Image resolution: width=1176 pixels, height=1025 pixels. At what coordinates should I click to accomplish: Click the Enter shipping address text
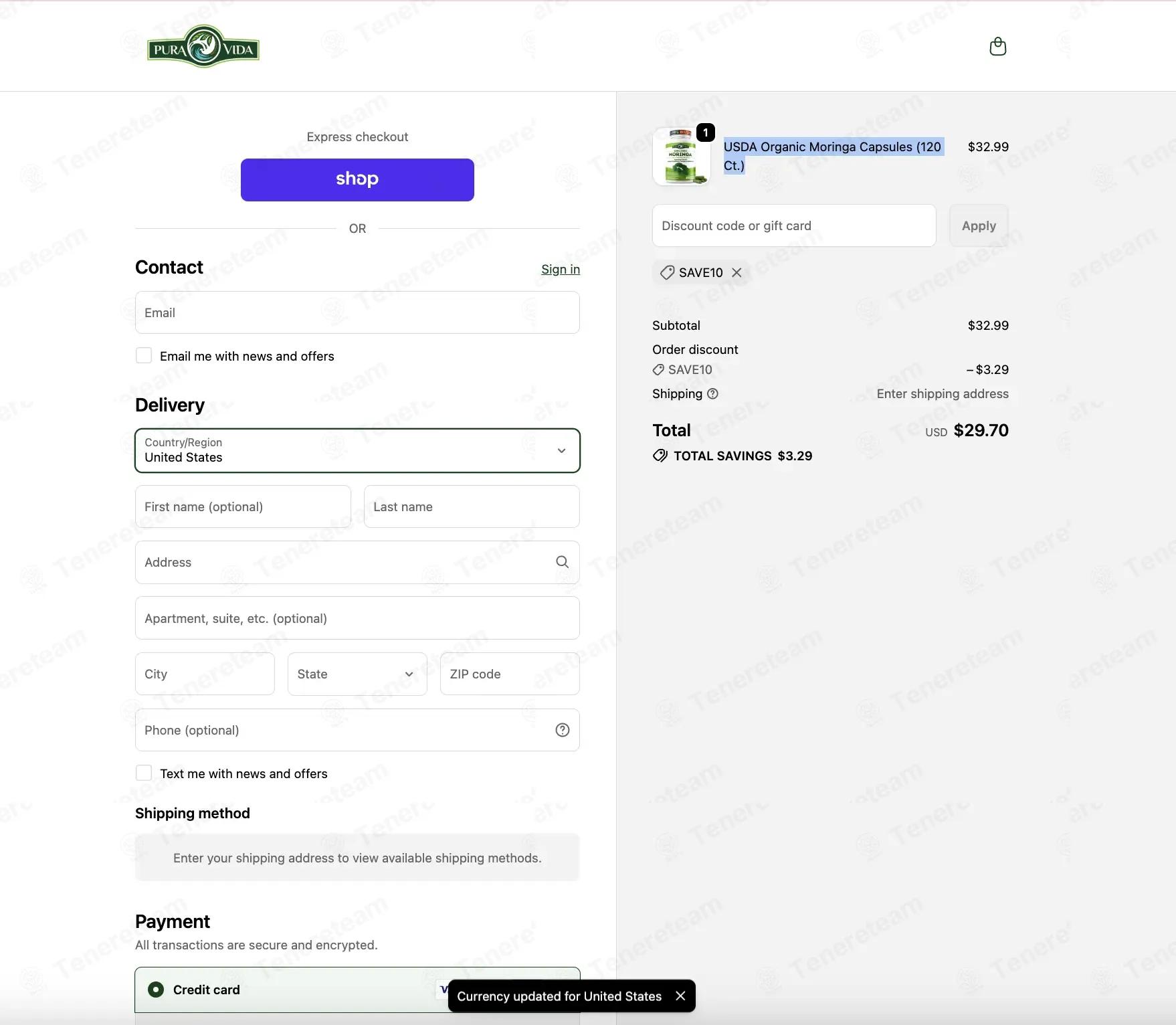tap(943, 393)
